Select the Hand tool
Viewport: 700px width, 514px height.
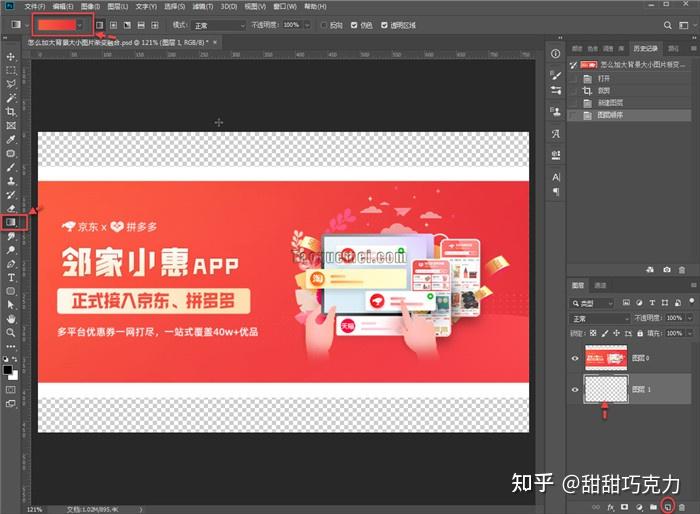coord(11,319)
